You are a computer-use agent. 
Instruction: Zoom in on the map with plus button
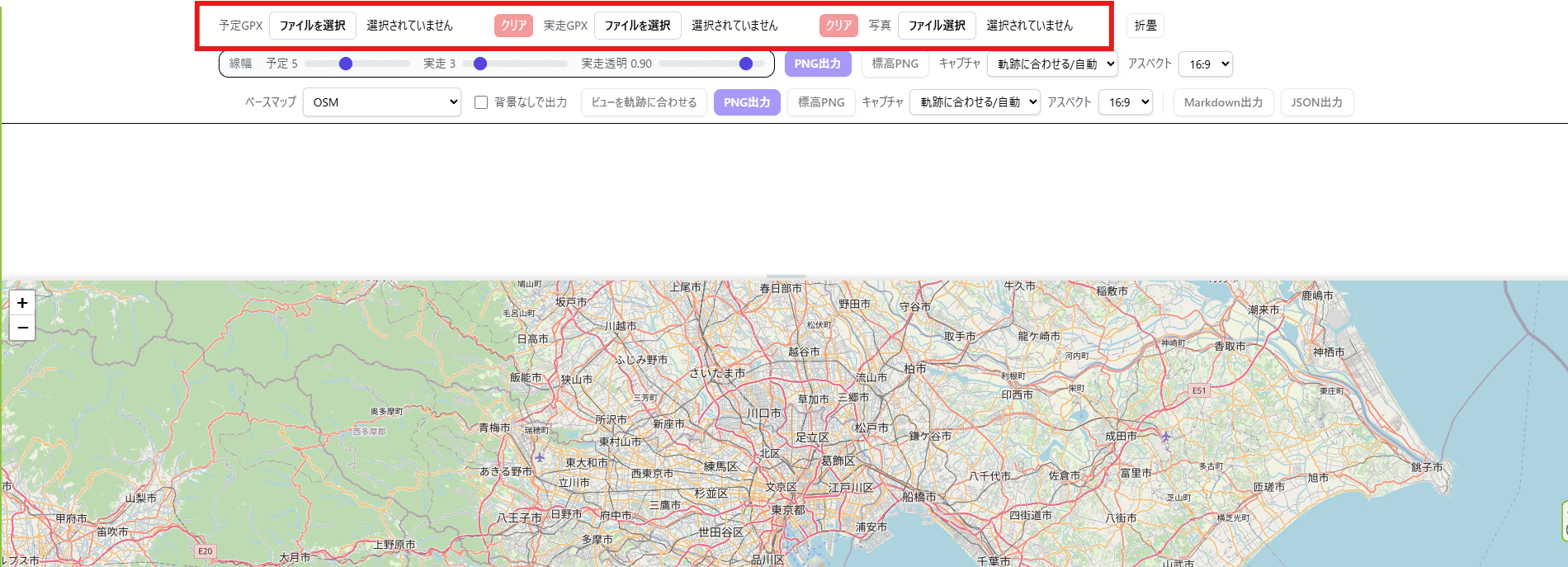[x=22, y=303]
